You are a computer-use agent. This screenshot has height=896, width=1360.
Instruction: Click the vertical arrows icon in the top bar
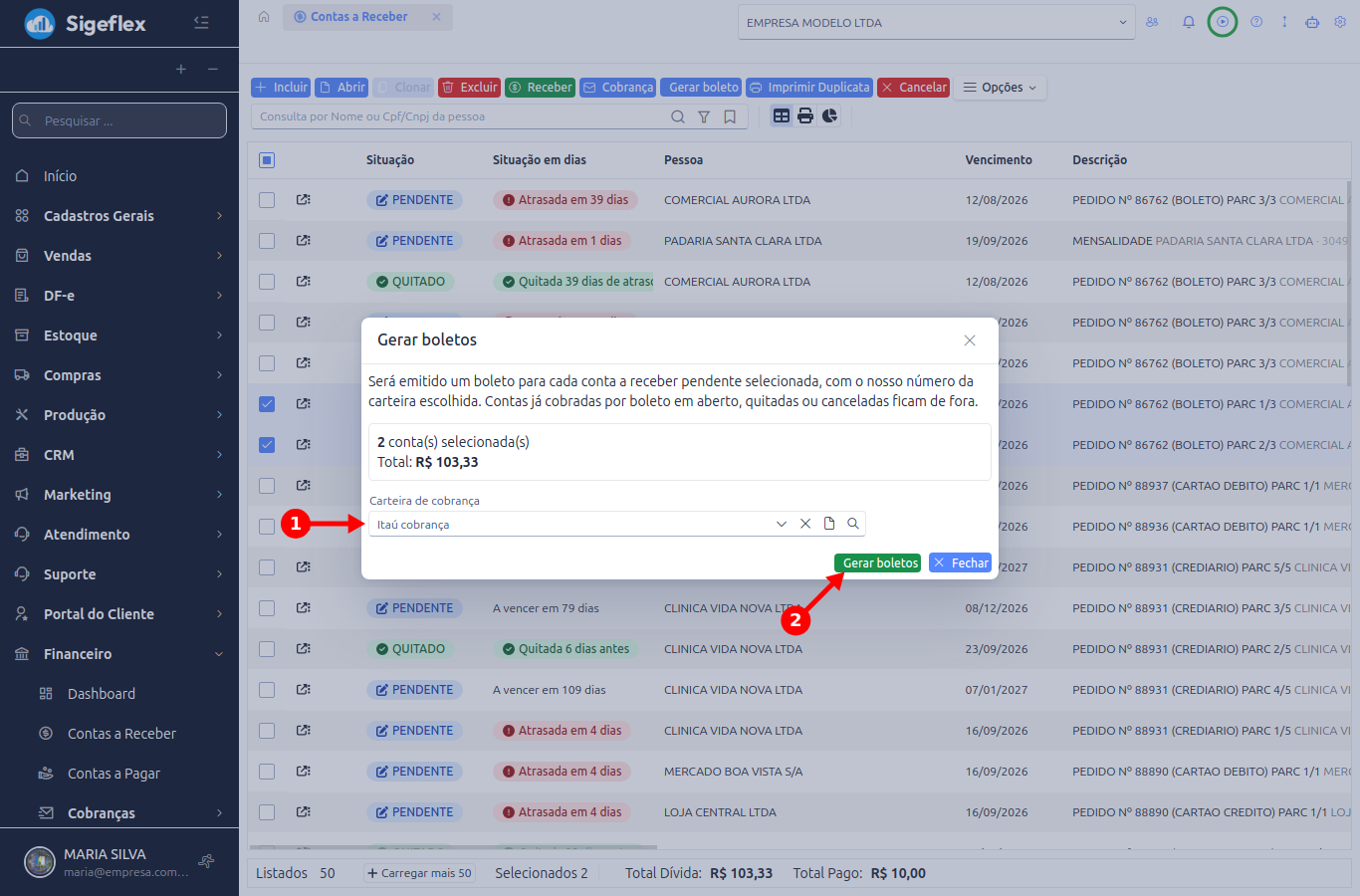point(1284,22)
